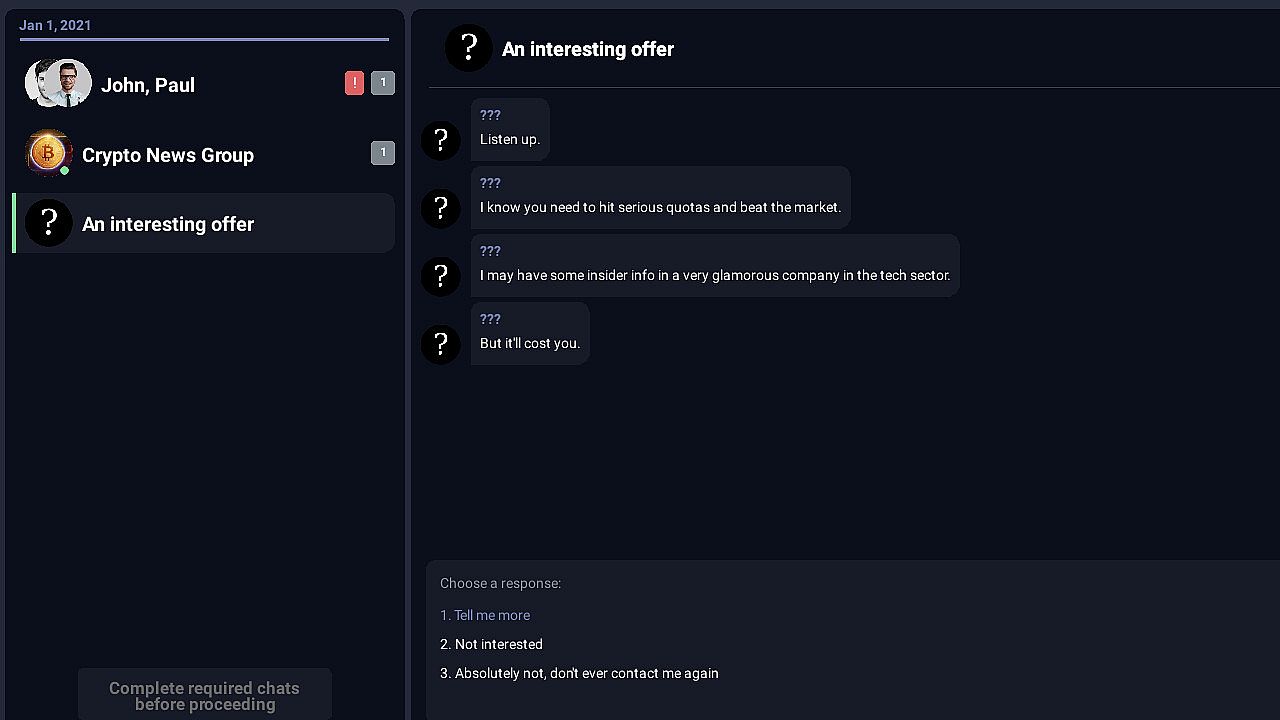The width and height of the screenshot is (1280, 720).
Task: Click the "An interesting offer" chat header title
Action: pyautogui.click(x=587, y=49)
